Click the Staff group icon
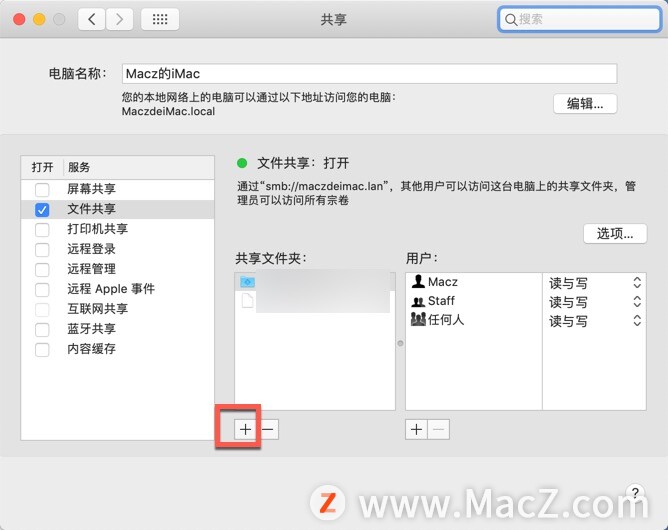The height and width of the screenshot is (530, 668). [x=418, y=302]
